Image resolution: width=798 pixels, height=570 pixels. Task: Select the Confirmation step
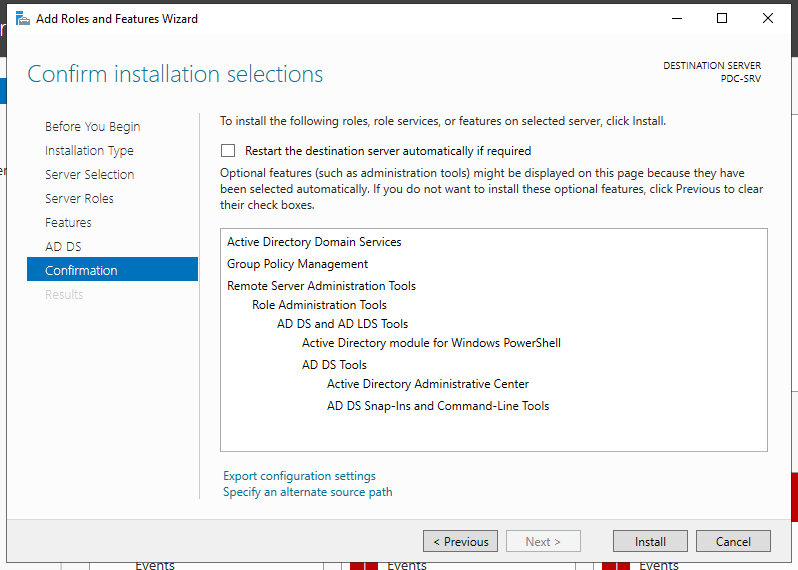[x=112, y=269]
